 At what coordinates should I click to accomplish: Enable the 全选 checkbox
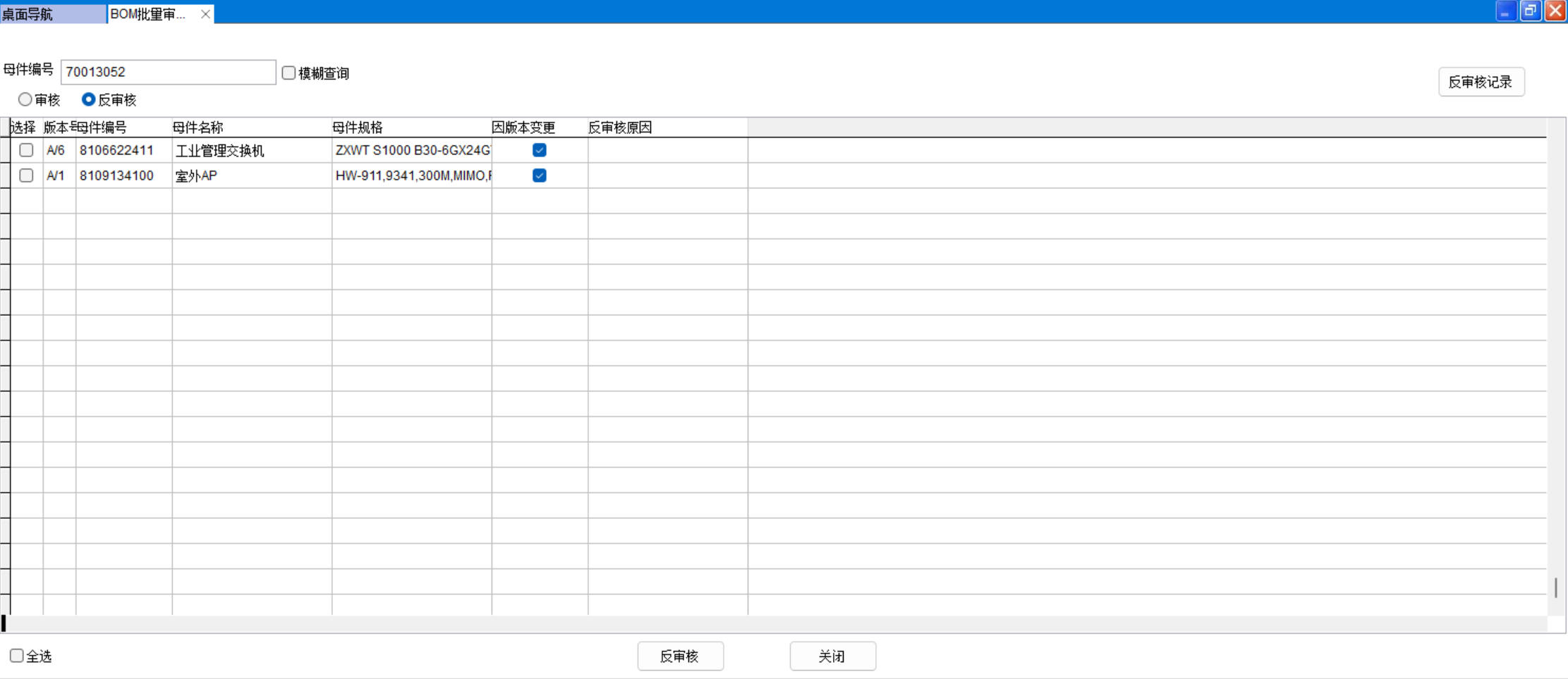point(16,656)
